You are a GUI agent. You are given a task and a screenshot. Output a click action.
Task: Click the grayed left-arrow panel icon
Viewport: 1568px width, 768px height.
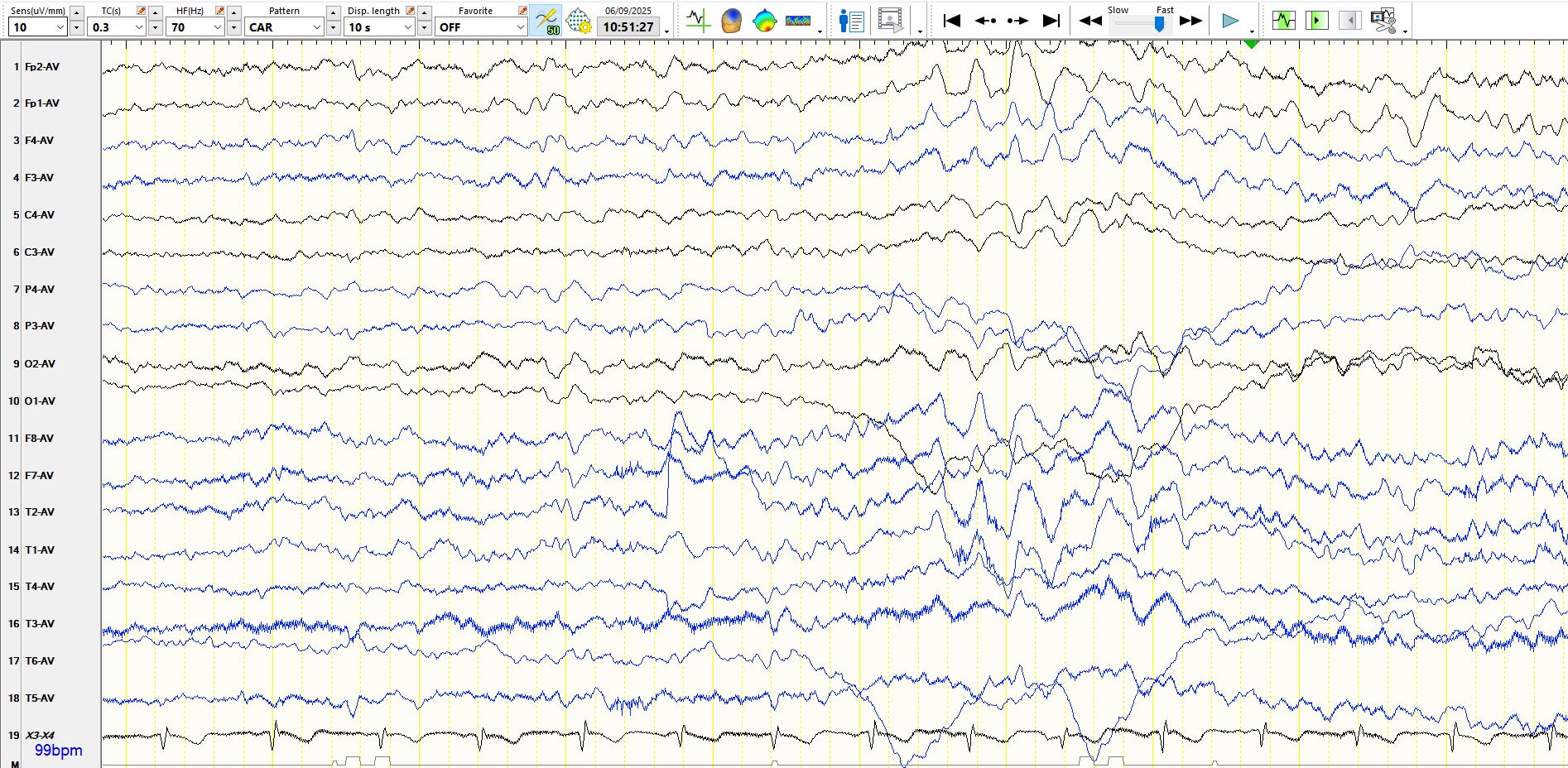pos(1349,20)
